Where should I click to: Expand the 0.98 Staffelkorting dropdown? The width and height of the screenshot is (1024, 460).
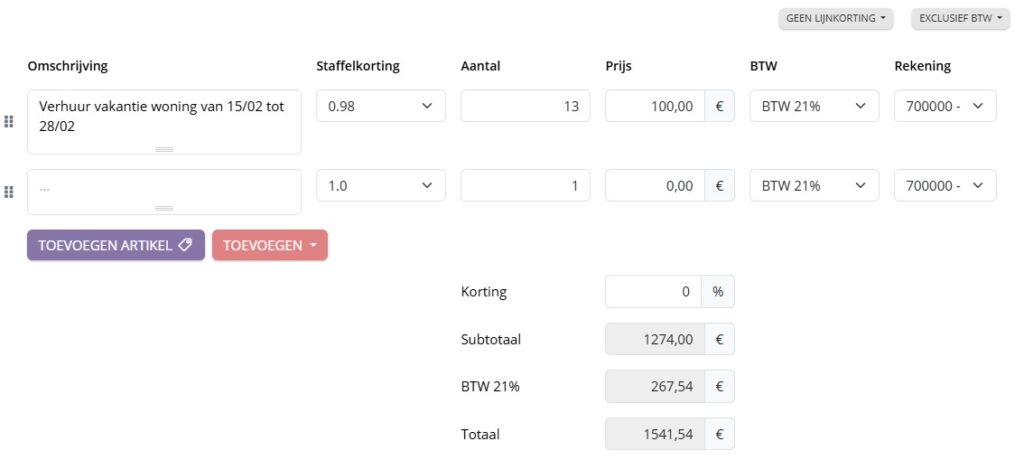(x=380, y=106)
